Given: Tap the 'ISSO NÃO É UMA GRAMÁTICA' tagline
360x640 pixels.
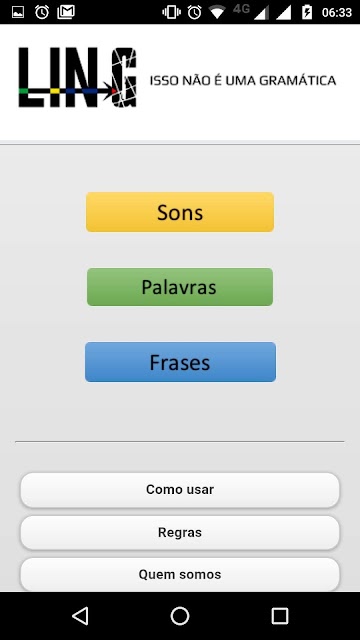Looking at the screenshot, I should click(243, 80).
